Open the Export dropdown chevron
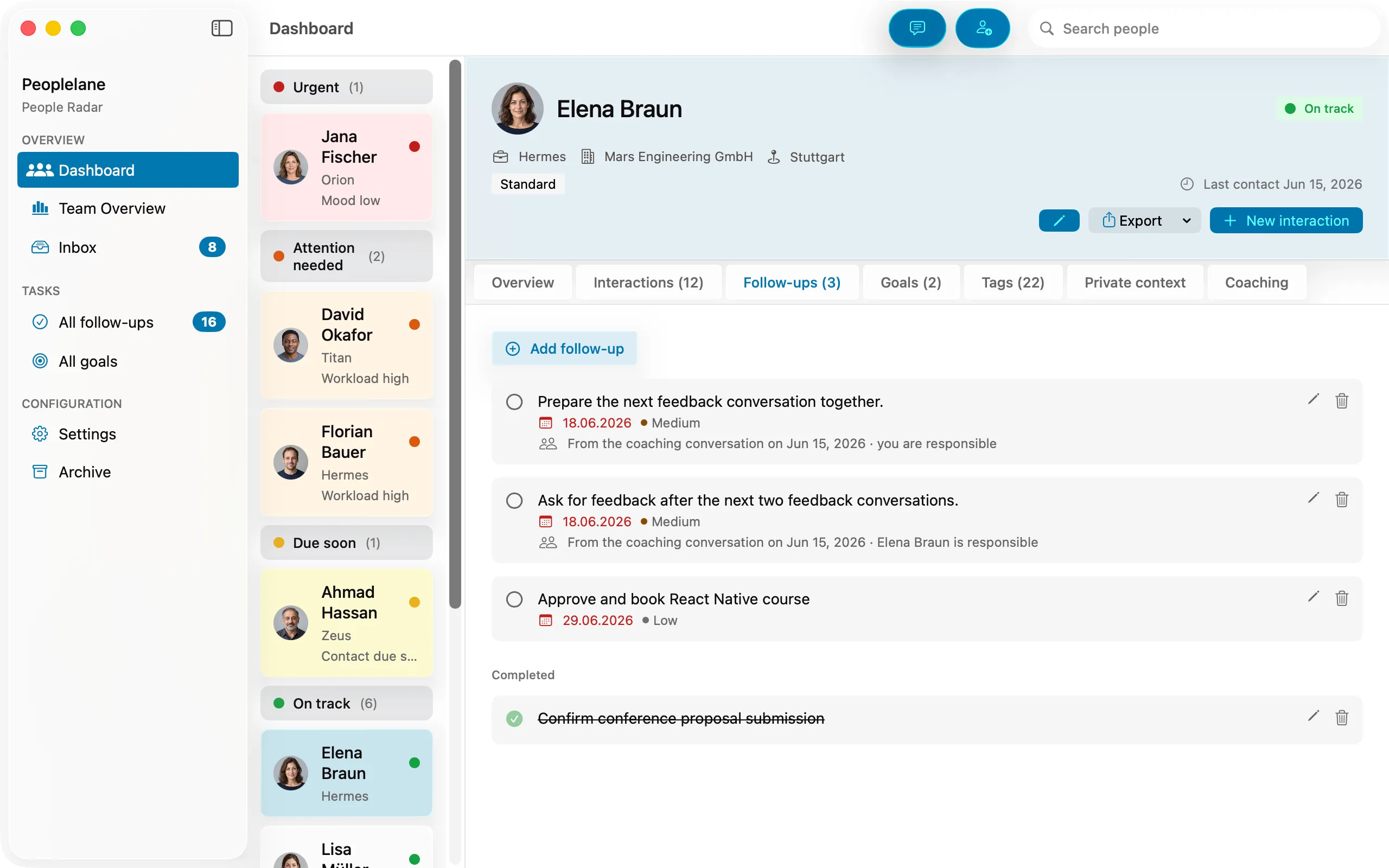1389x868 pixels. tap(1187, 221)
